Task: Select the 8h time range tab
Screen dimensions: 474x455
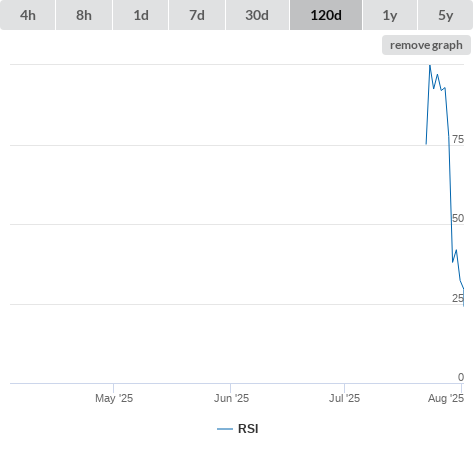Action: [x=84, y=15]
